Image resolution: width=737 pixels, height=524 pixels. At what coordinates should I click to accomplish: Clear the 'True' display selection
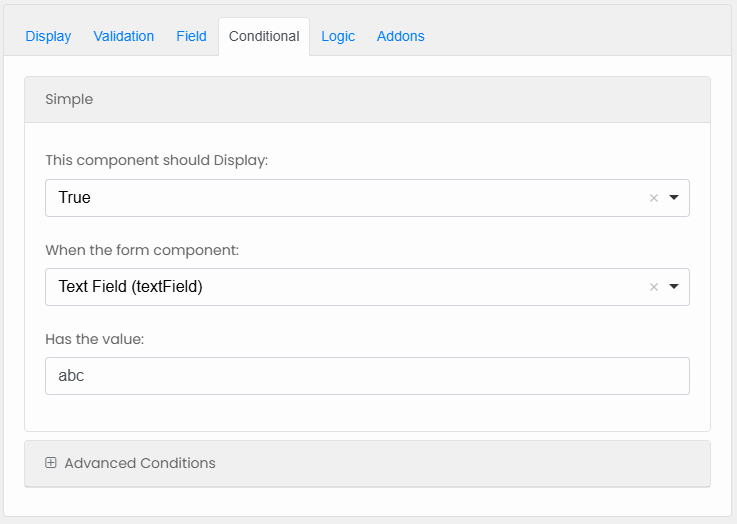pyautogui.click(x=654, y=198)
